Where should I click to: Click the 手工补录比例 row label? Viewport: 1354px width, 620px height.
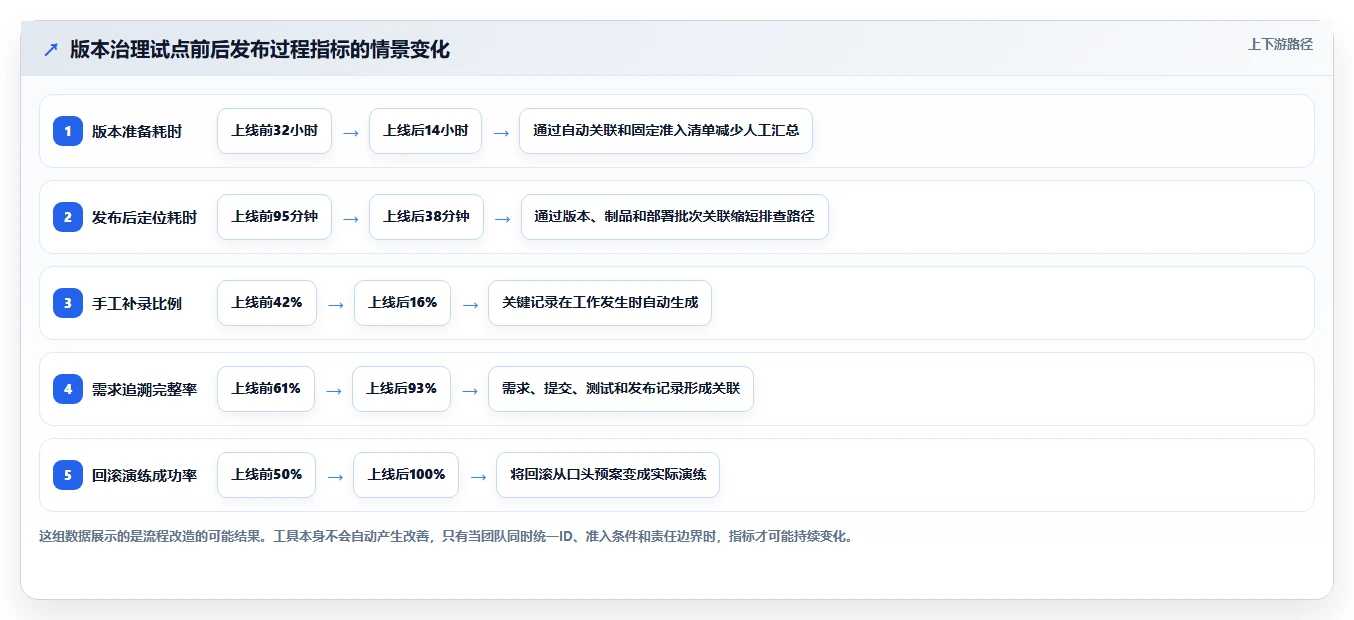point(137,303)
